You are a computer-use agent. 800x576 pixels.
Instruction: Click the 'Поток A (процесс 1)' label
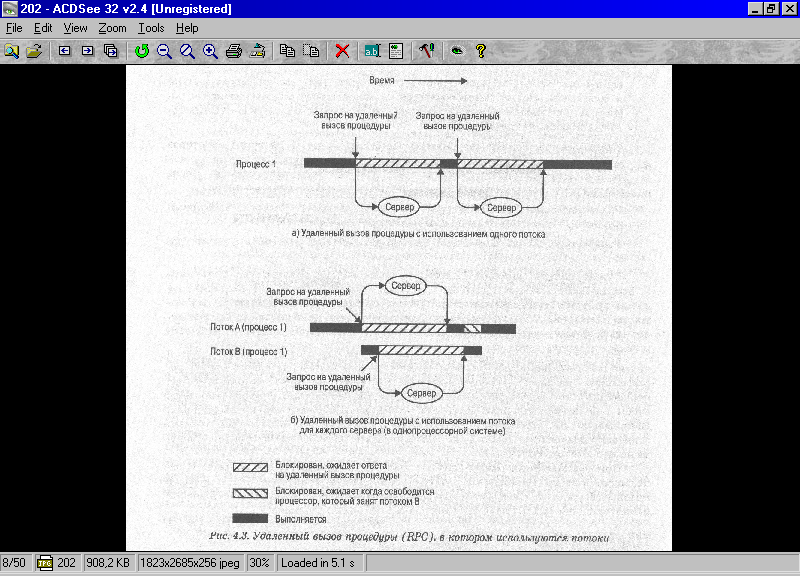tap(248, 327)
